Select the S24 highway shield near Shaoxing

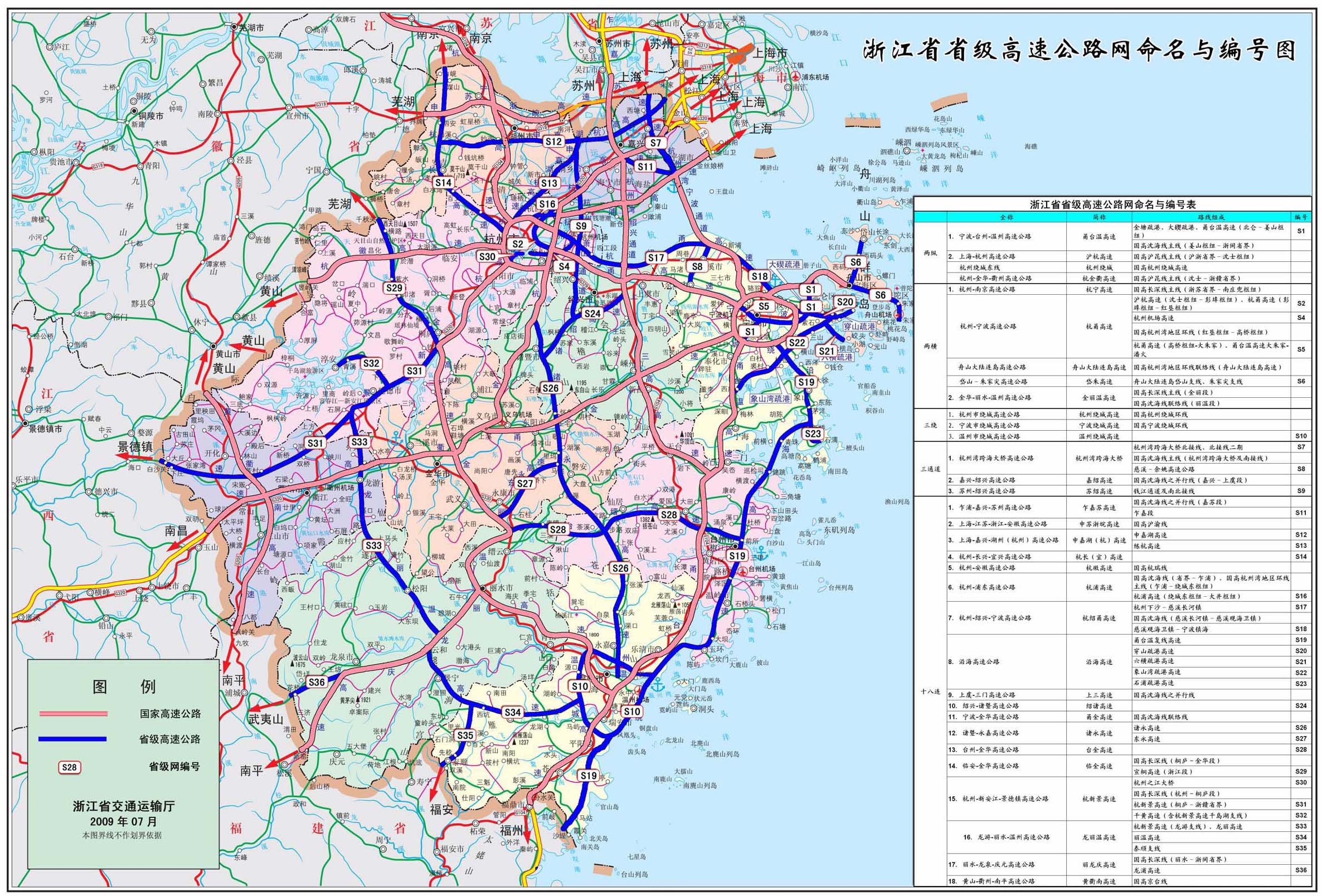[592, 314]
